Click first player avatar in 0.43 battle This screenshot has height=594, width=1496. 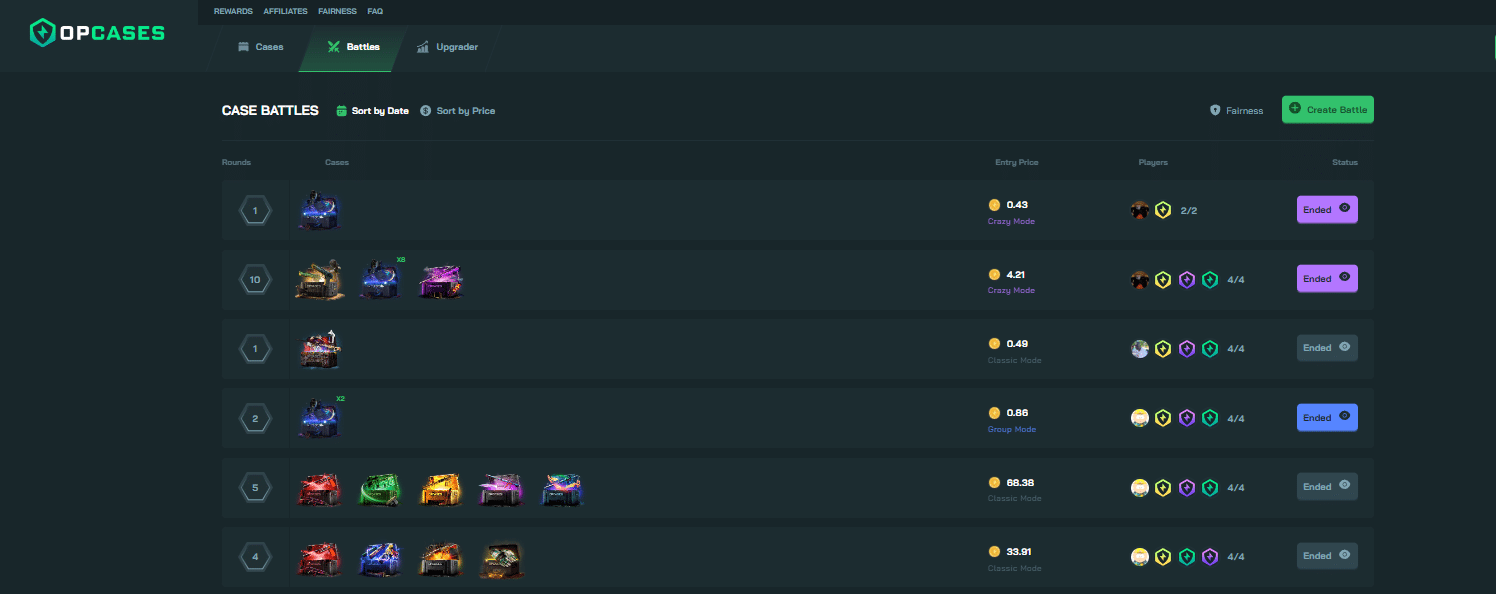(1140, 210)
